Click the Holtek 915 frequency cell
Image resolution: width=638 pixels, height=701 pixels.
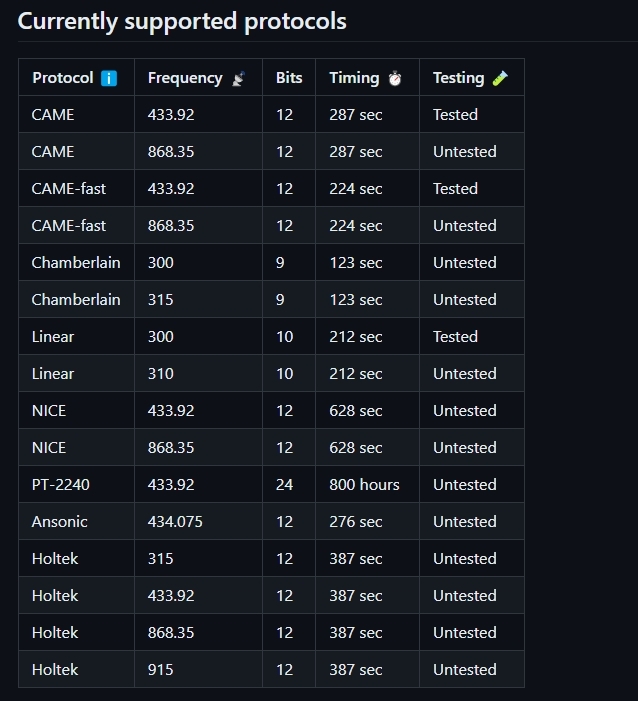(x=199, y=669)
